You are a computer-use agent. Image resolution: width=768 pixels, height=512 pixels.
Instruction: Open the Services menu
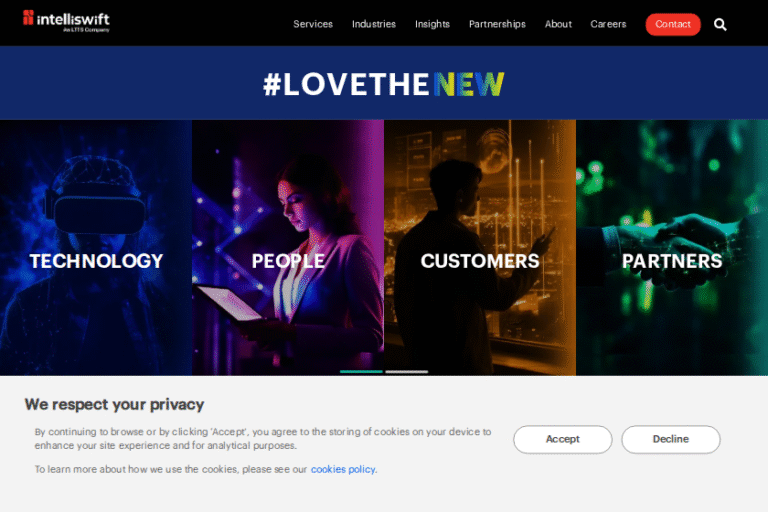(x=312, y=24)
